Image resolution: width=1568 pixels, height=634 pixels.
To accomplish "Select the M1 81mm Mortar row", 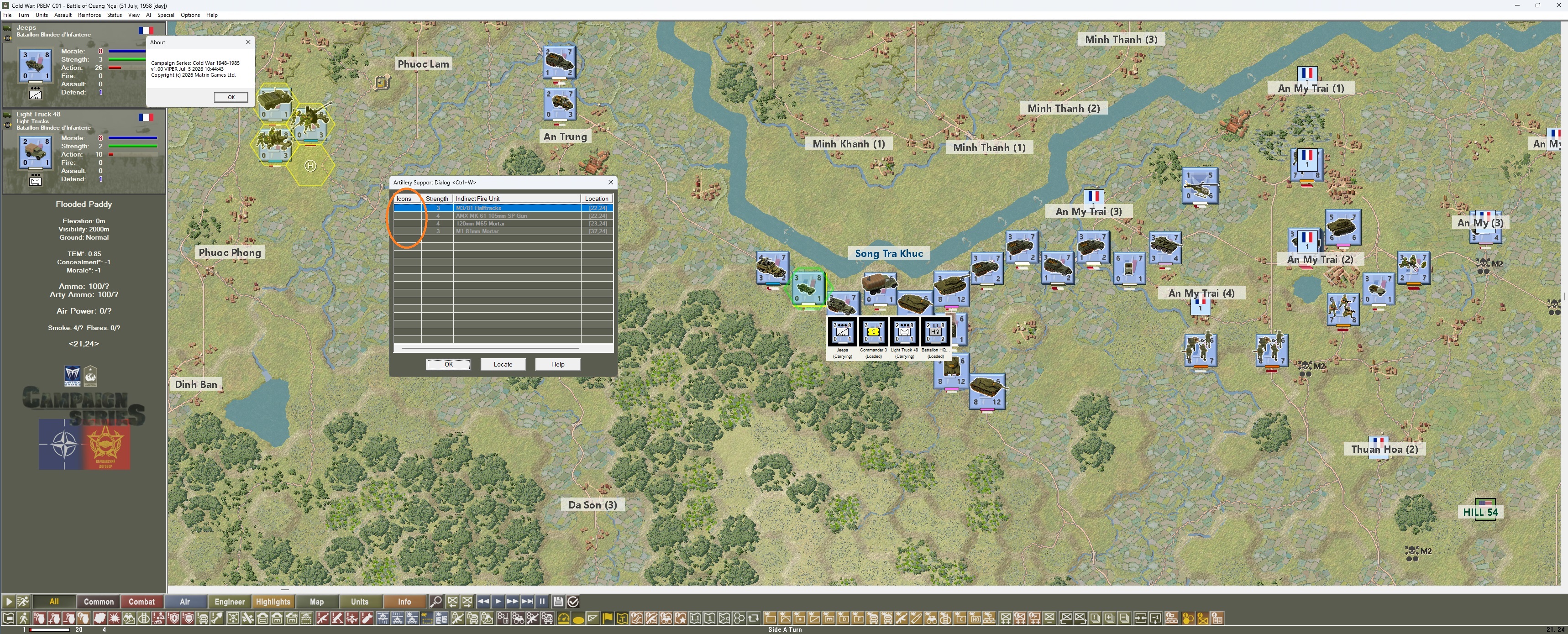I will pyautogui.click(x=503, y=231).
